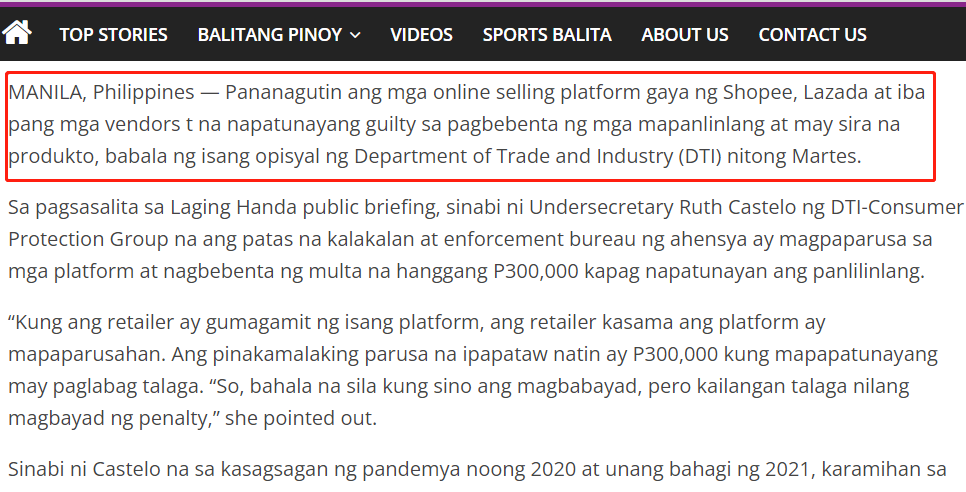Open the TOP STORIES menu item
The image size is (966, 492).
pyautogui.click(x=113, y=35)
